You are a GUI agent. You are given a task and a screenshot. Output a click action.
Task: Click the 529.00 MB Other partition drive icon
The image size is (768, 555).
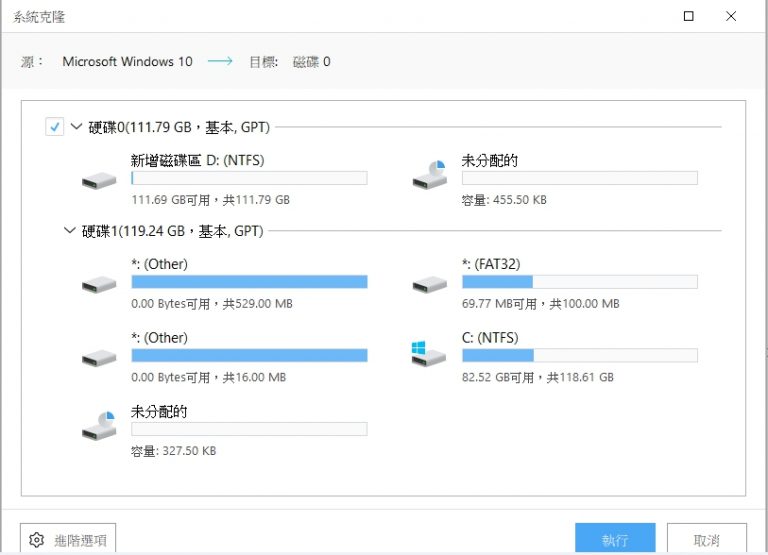[x=99, y=284]
